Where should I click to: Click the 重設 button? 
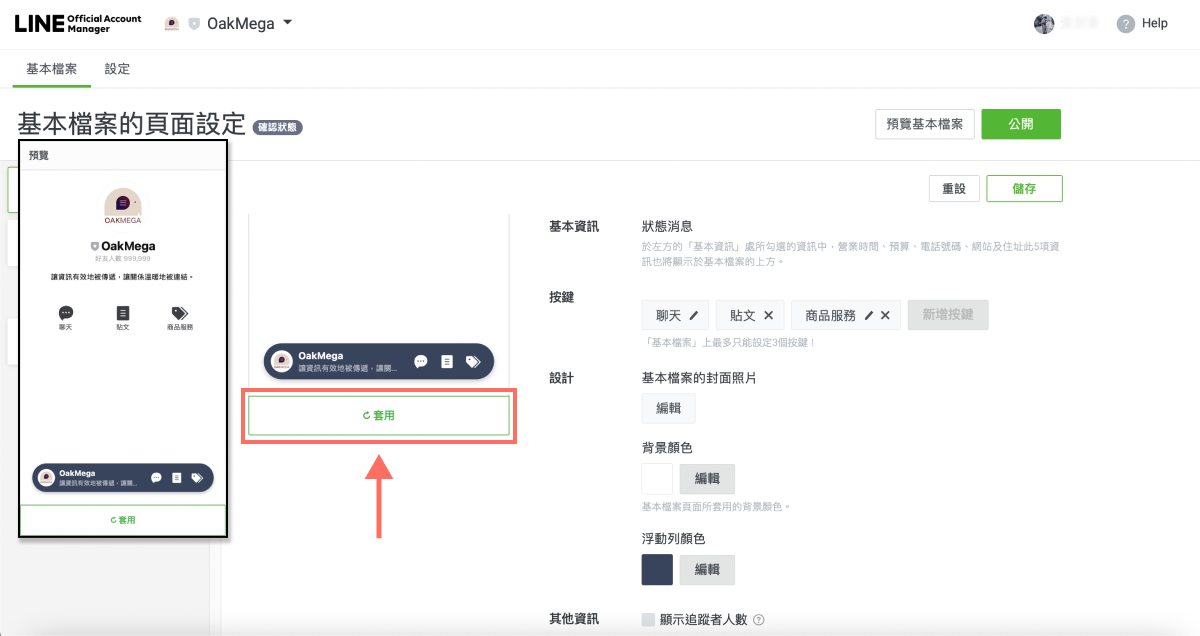click(954, 189)
